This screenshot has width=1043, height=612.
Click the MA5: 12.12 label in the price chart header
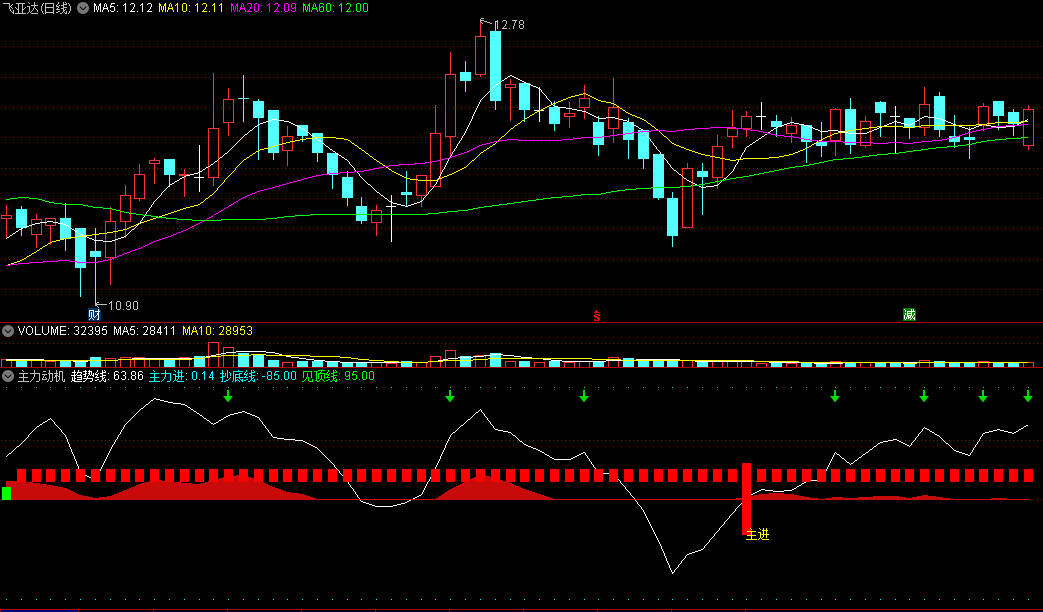pos(123,9)
